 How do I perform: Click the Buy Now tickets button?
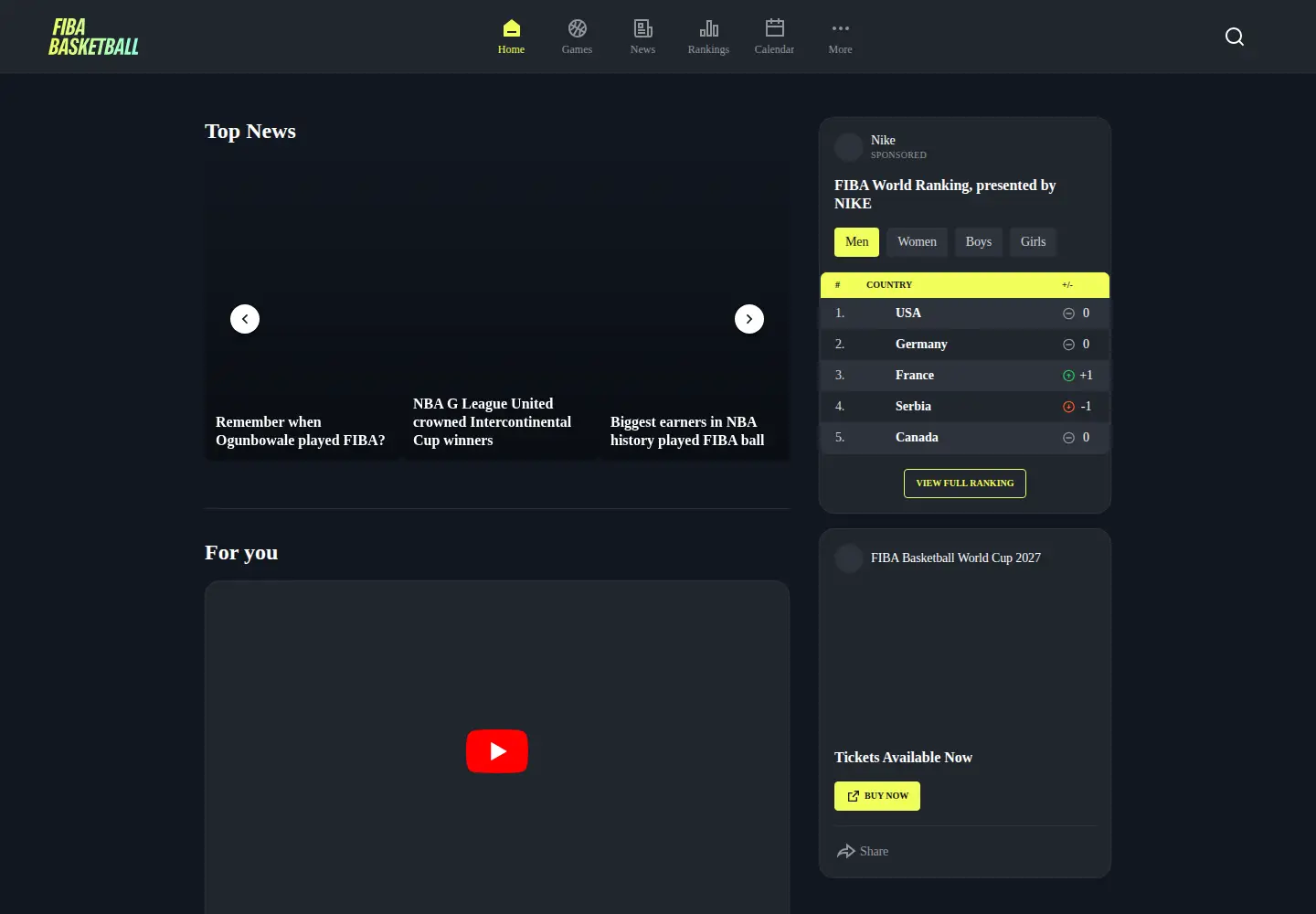[877, 796]
